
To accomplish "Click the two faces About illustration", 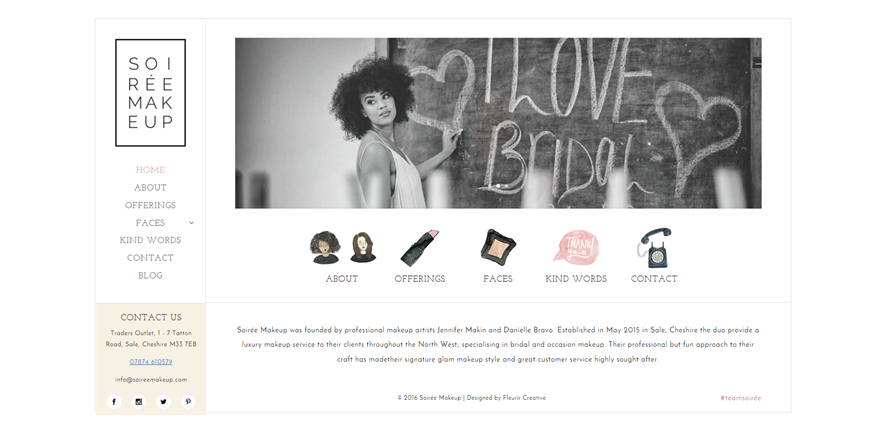I will click(342, 247).
